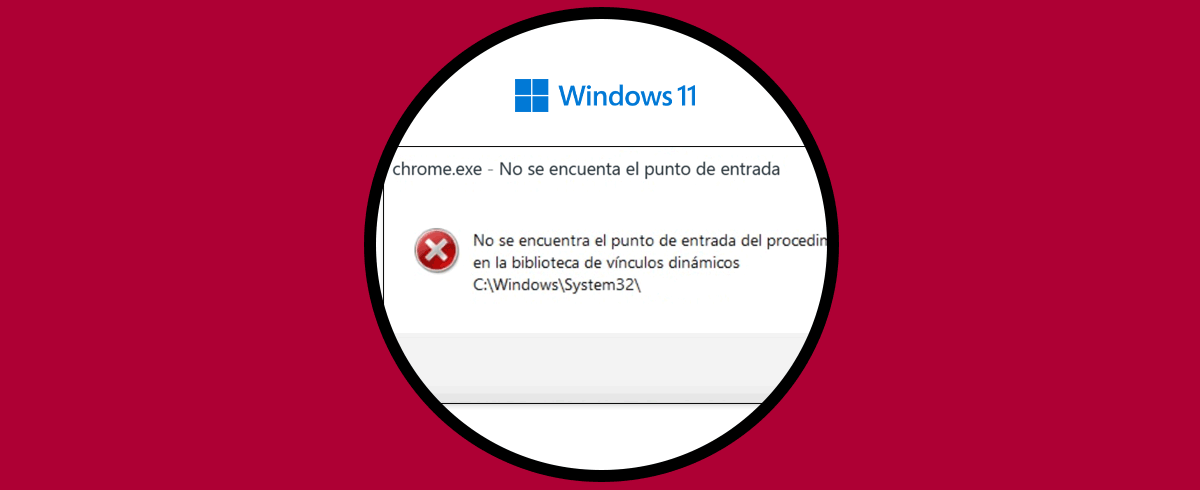
Task: Click the "chrome.exe" name in dialog title
Action: pyautogui.click(x=435, y=170)
